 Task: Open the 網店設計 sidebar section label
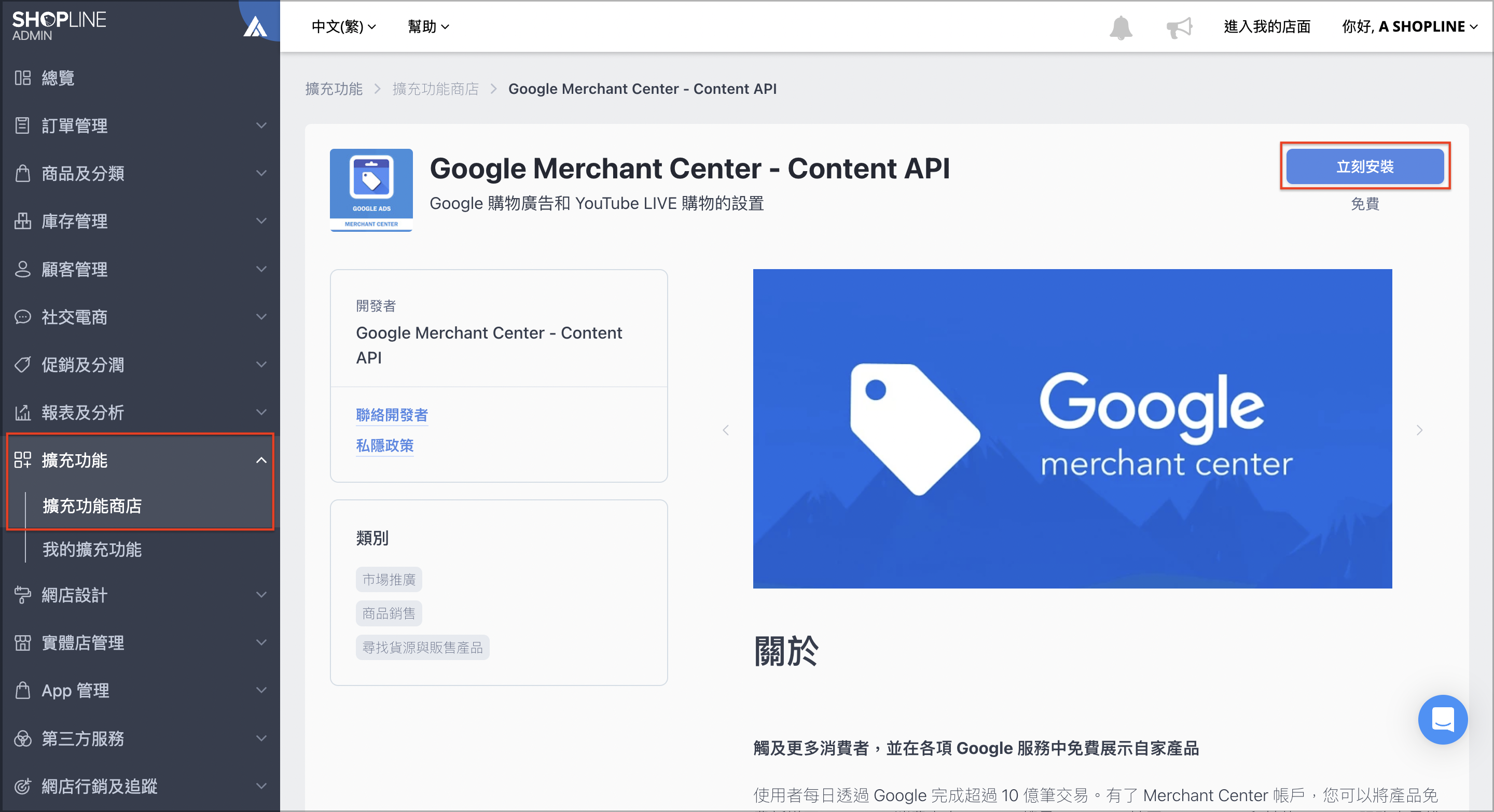[74, 595]
